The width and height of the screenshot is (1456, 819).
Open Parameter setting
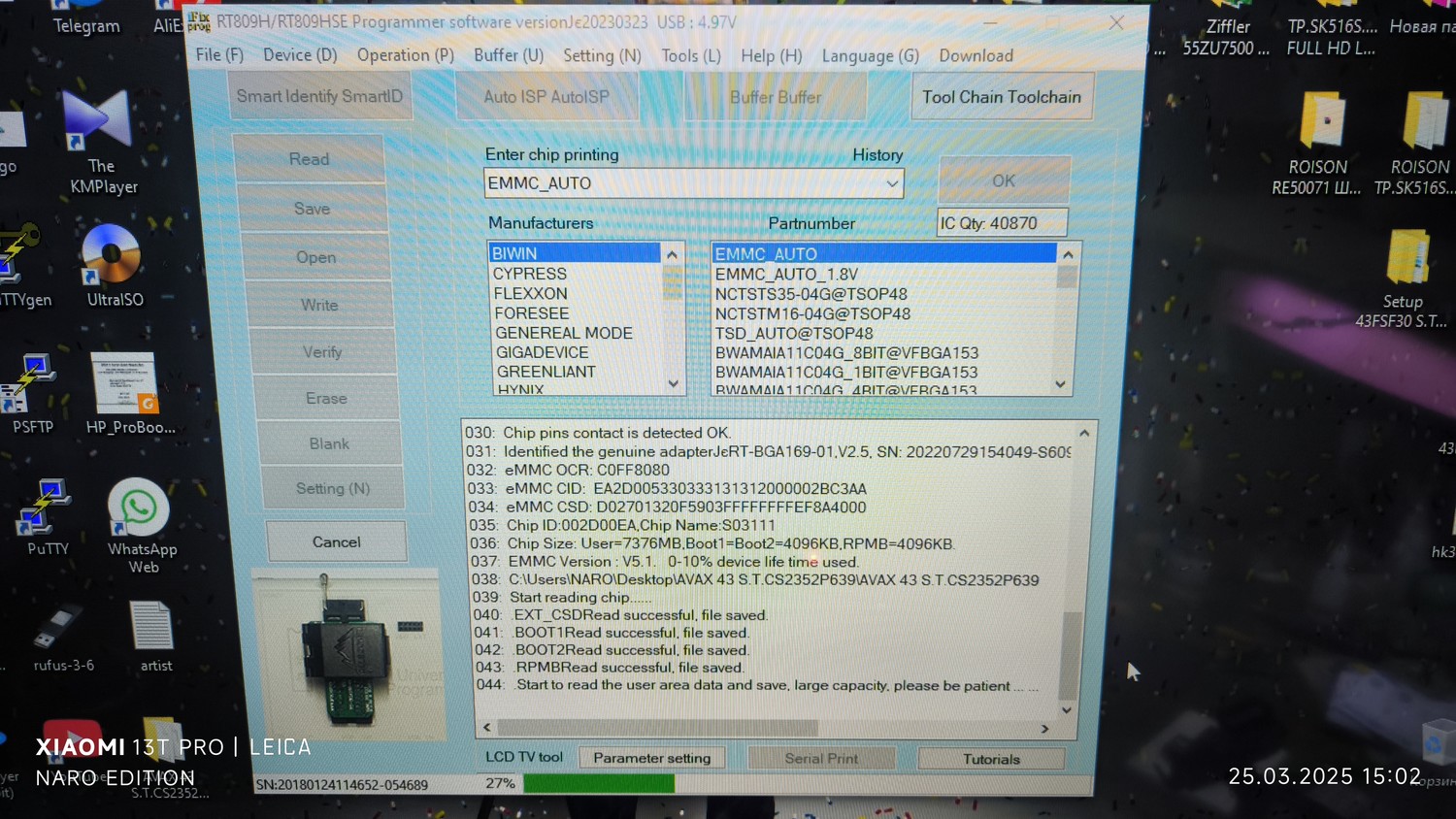point(651,758)
